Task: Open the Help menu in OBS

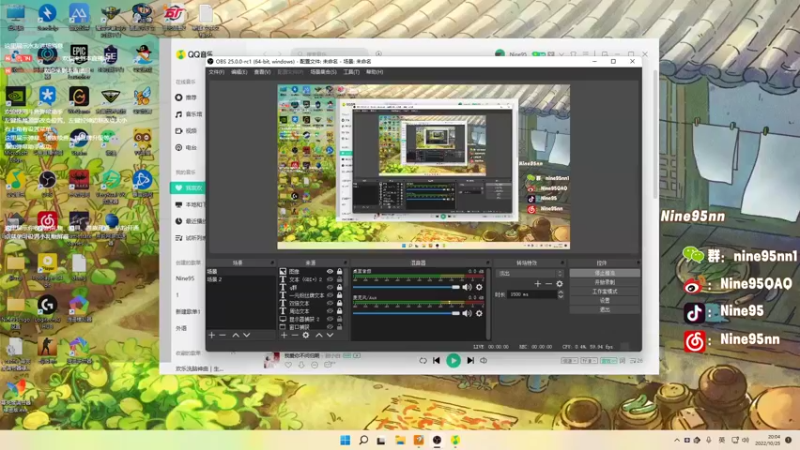Action: 374,72
